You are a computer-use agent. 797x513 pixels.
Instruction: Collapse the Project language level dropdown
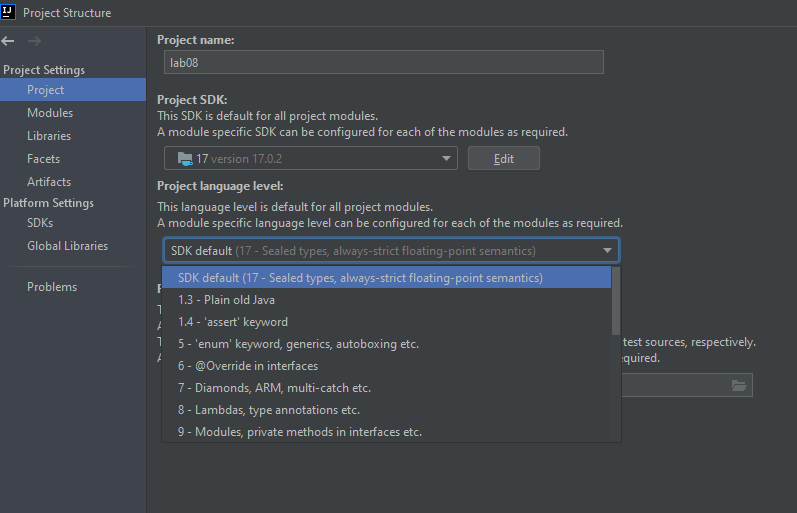tap(607, 251)
